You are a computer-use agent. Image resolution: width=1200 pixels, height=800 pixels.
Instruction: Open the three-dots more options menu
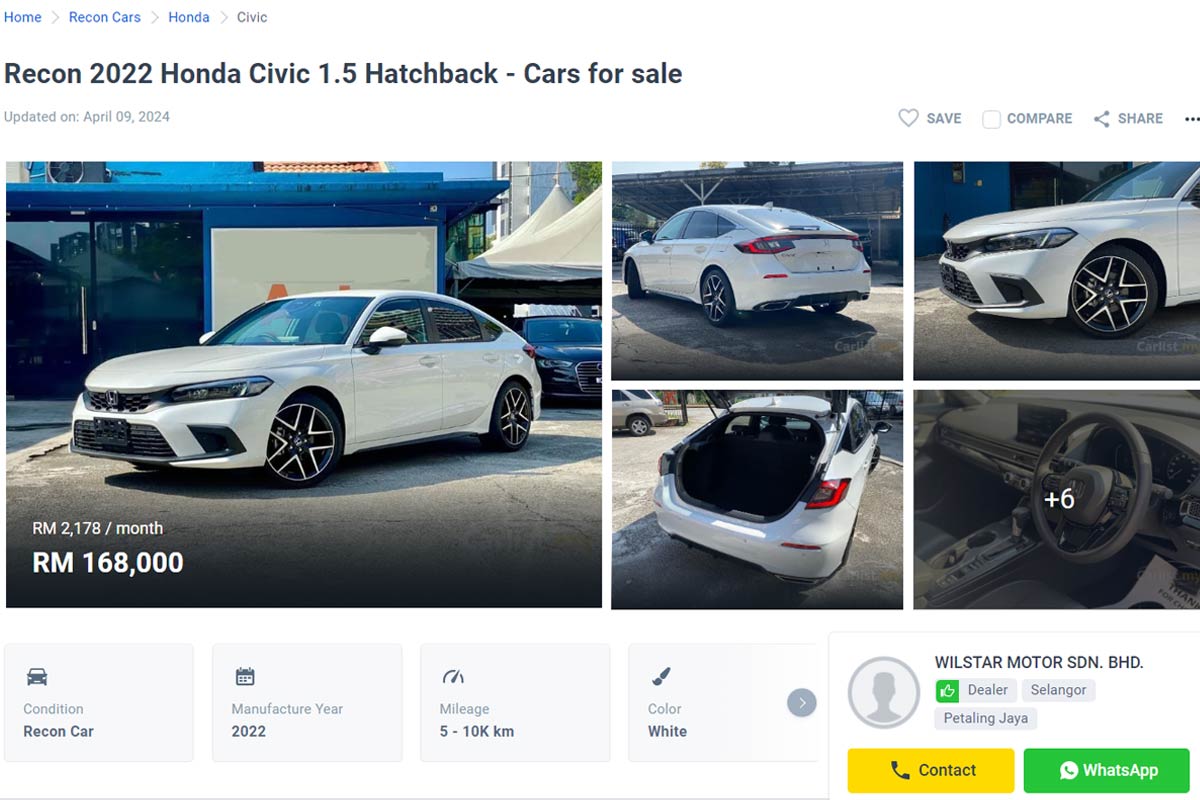coord(1192,119)
